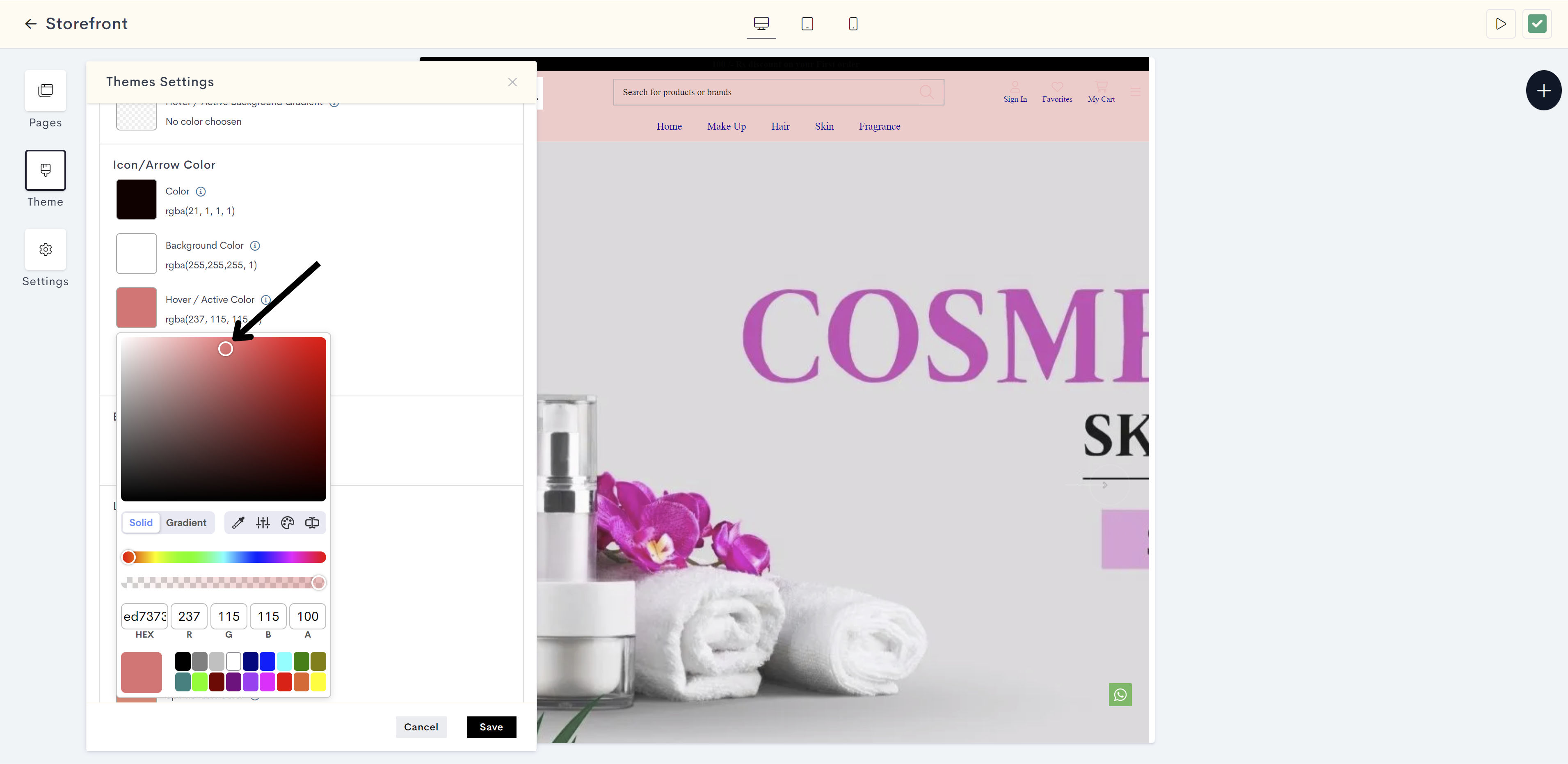Pick the cyan light blue preset swatch

[284, 662]
